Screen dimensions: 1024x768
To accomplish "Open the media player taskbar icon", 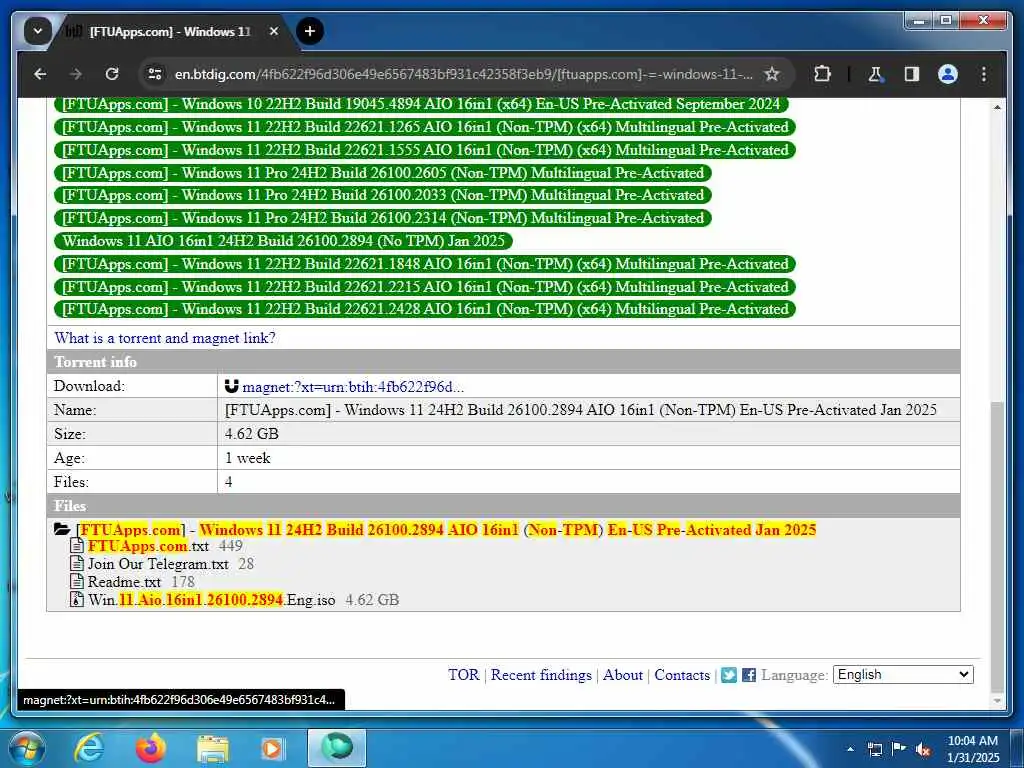I will 272,748.
